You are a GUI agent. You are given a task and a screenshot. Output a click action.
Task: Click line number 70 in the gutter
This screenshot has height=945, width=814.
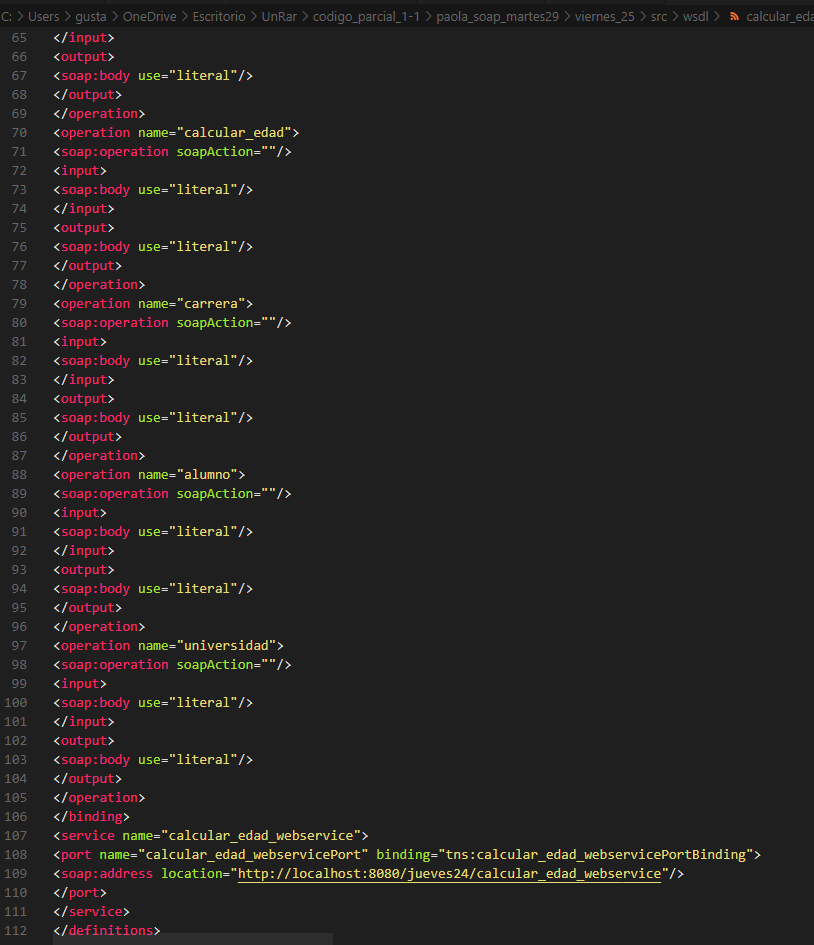[18, 133]
